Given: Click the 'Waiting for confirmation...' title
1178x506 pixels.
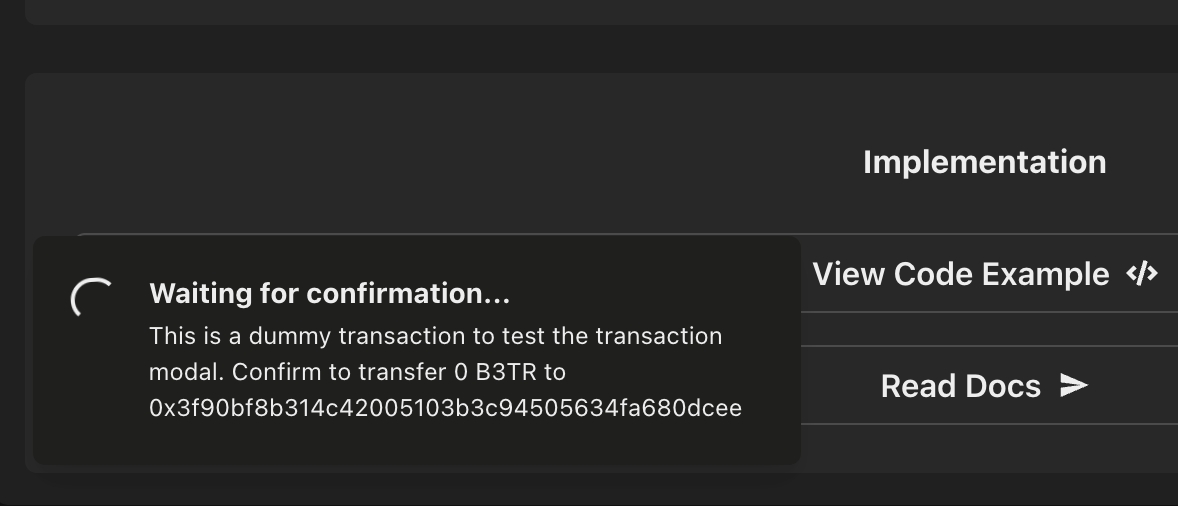Looking at the screenshot, I should click(329, 294).
